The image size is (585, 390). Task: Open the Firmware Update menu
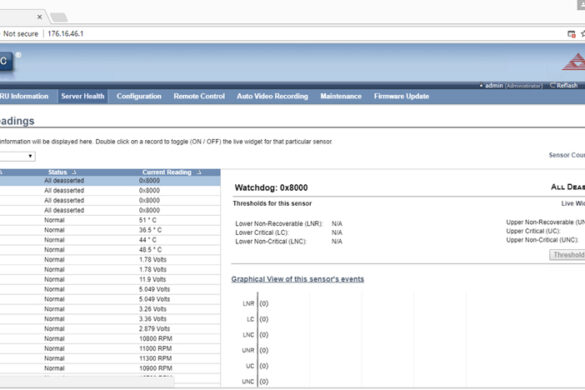click(x=401, y=96)
